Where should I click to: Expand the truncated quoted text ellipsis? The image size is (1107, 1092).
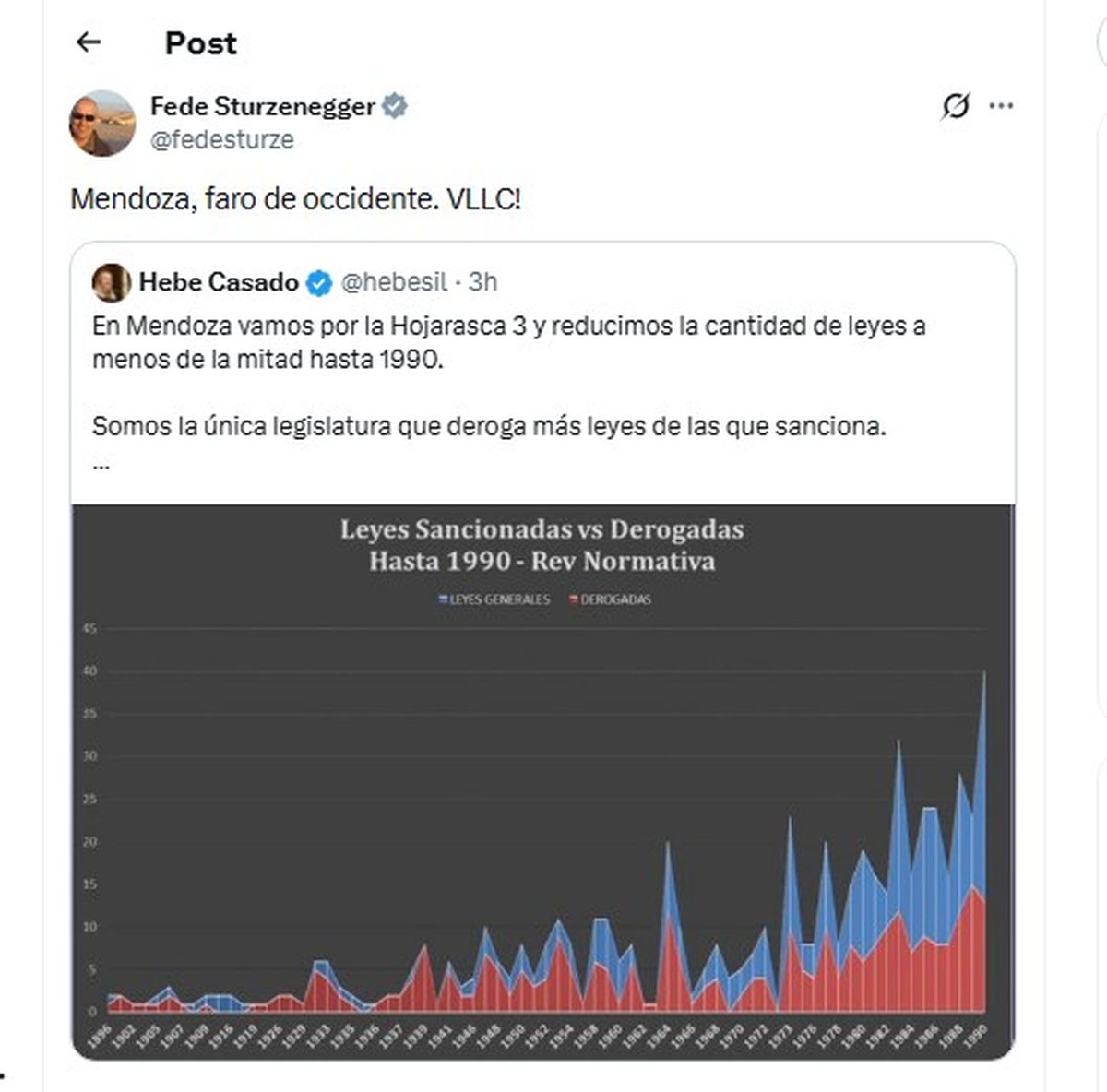[101, 464]
